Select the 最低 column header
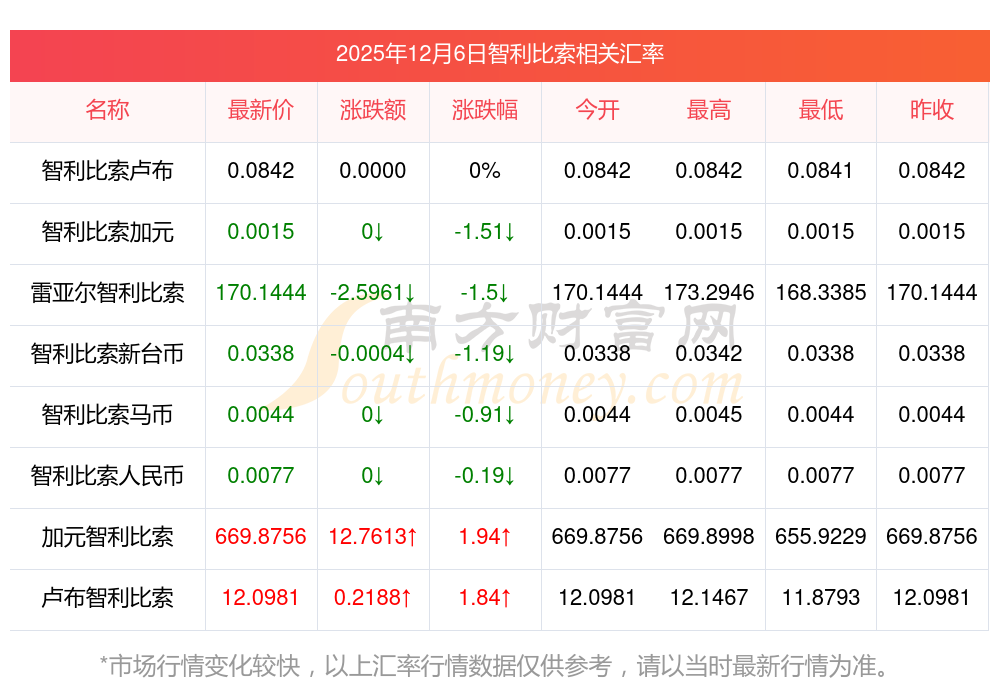Viewport: 1000px width, 697px height. (821, 110)
